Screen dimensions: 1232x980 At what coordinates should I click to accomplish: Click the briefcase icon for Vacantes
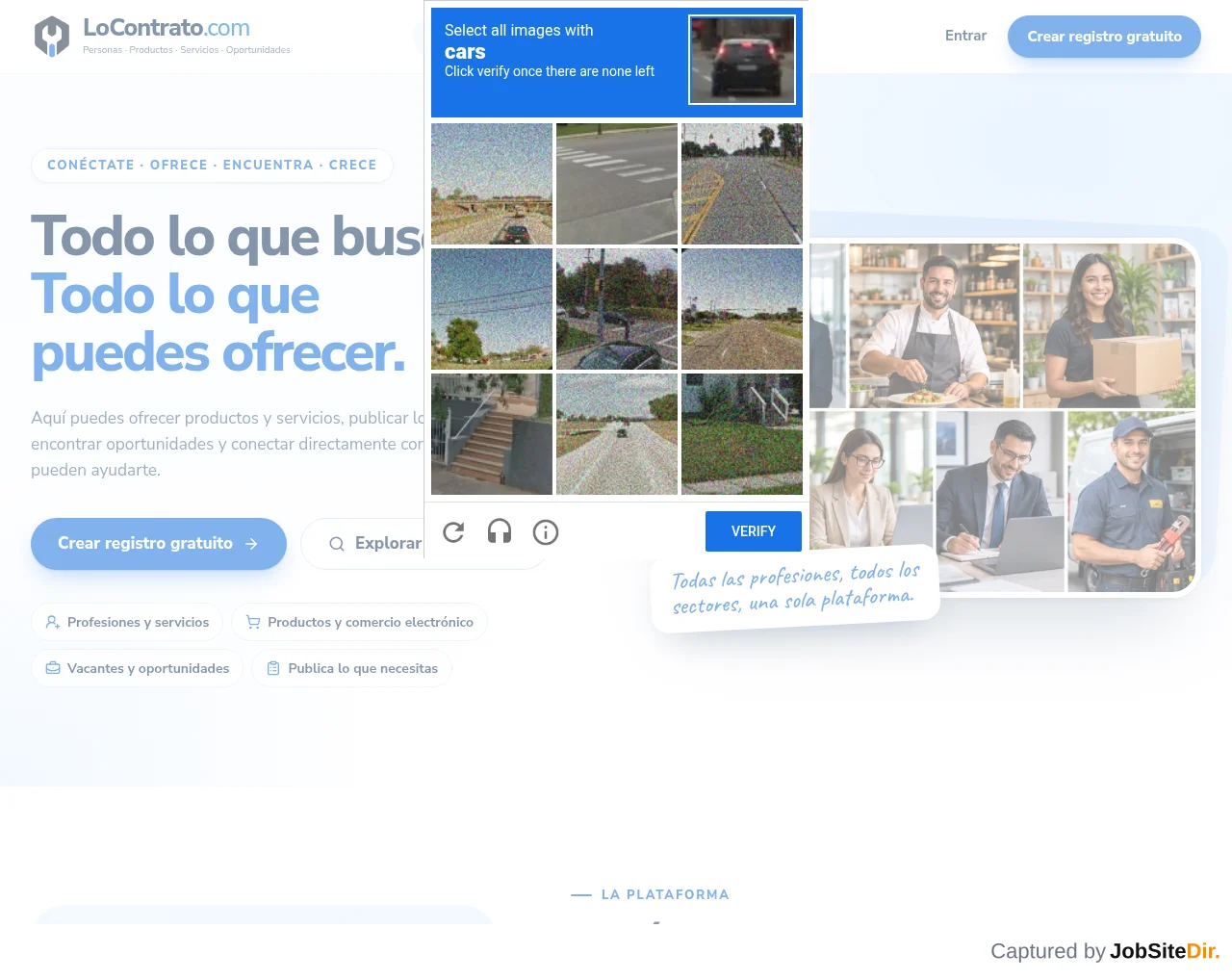53,669
